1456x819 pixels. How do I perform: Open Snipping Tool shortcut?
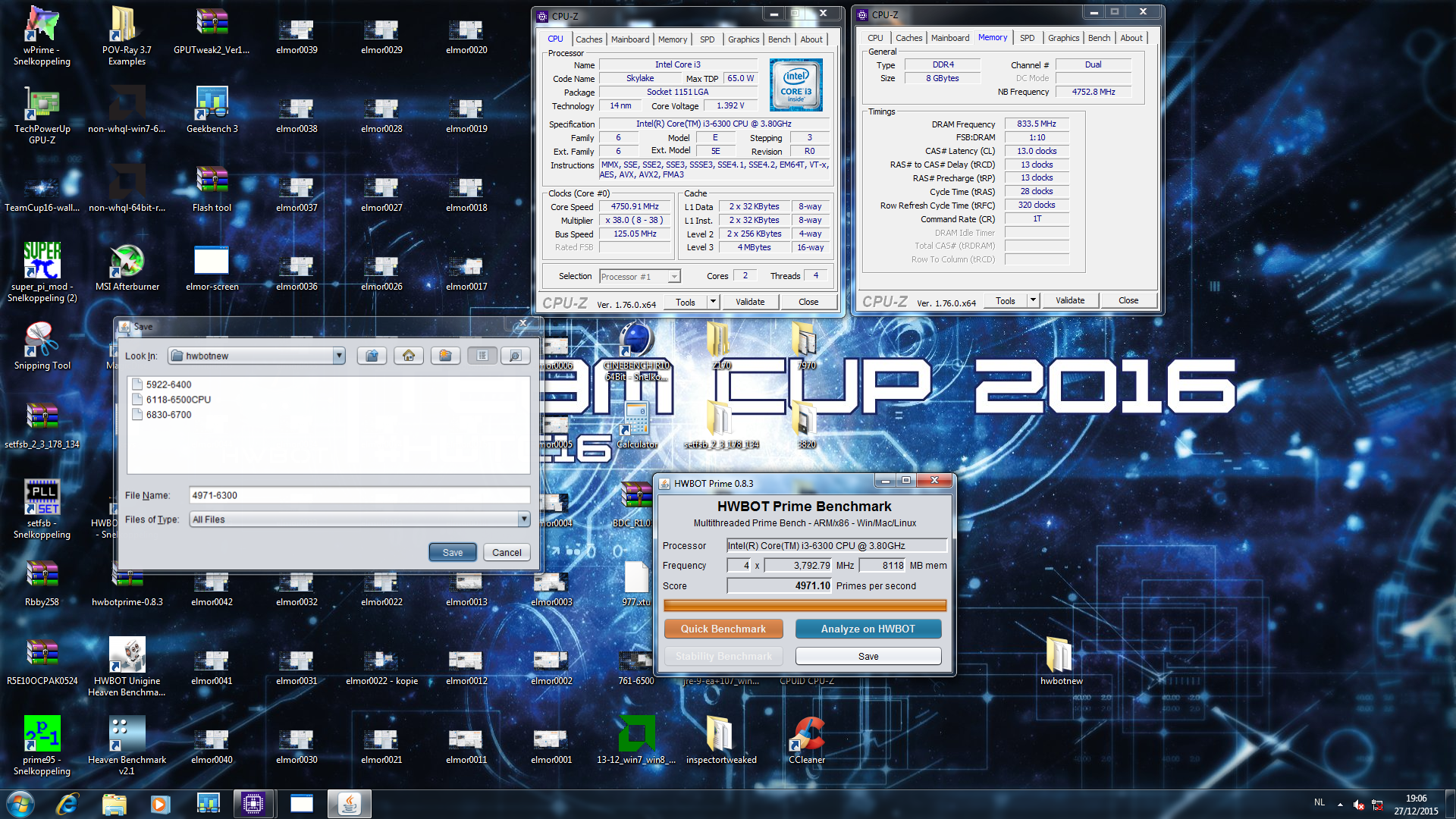click(x=42, y=346)
